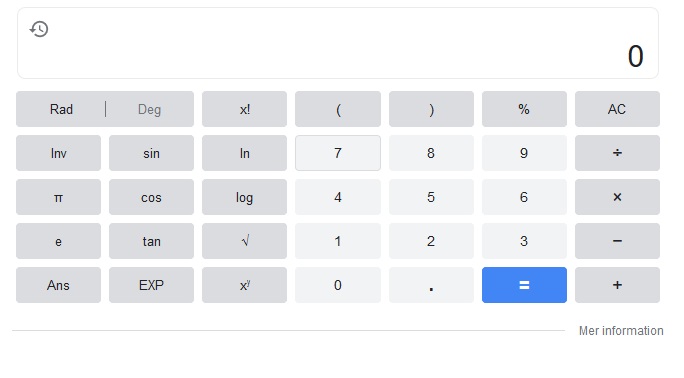
Task: Toggle the Inv inverse functions key
Action: pos(58,153)
